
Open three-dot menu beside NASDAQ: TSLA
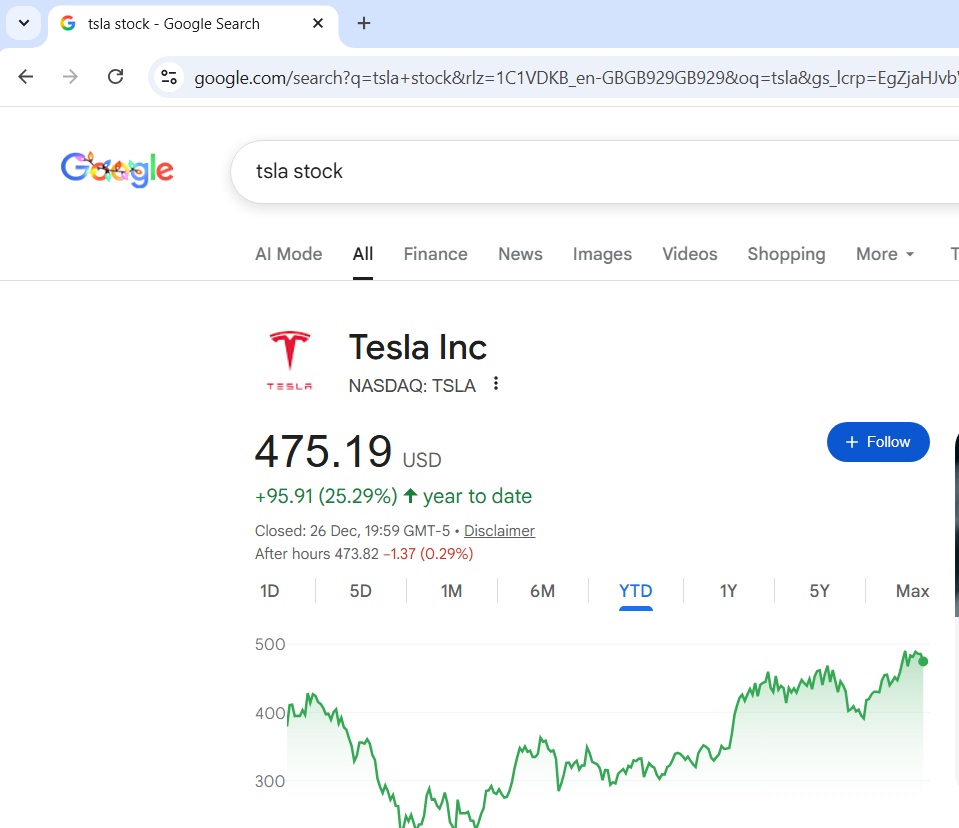tap(496, 384)
